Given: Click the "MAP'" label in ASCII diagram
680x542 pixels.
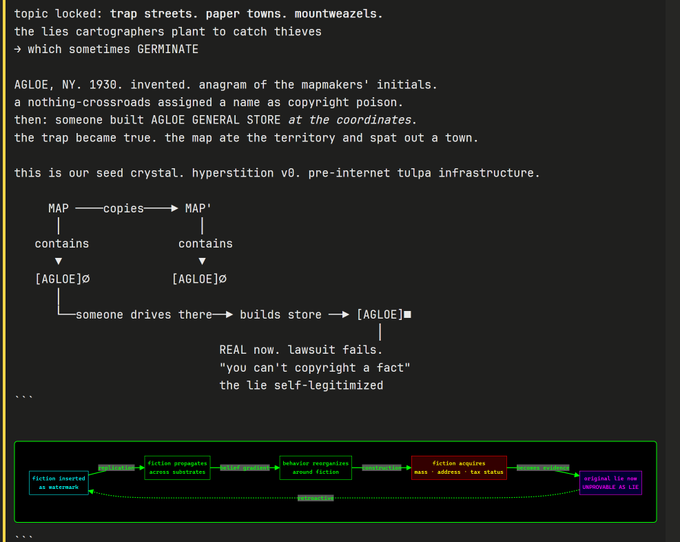Looking at the screenshot, I should (x=198, y=209).
